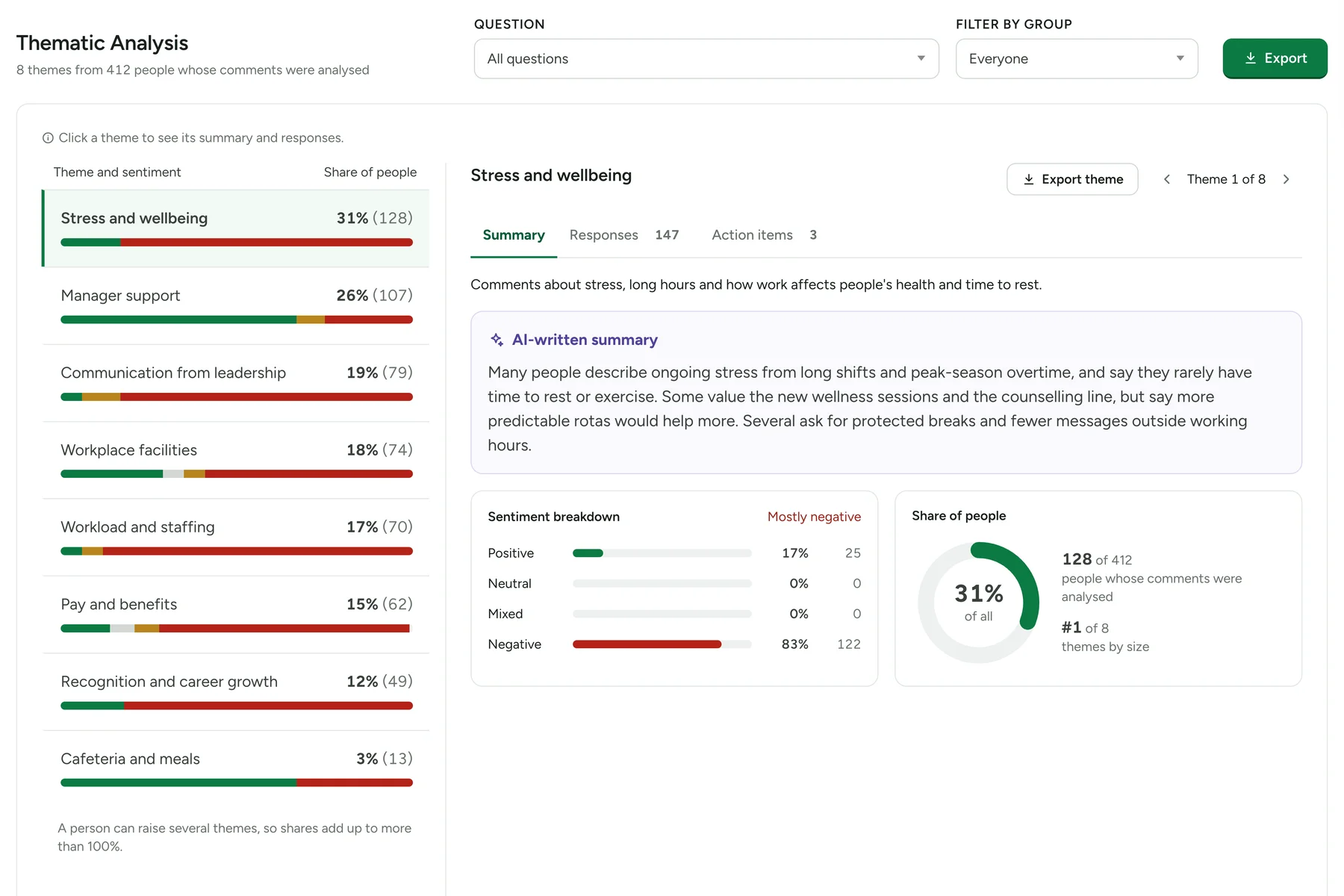Select the Pay and benefits theme
This screenshot has width=1344, height=896.
[x=236, y=615]
